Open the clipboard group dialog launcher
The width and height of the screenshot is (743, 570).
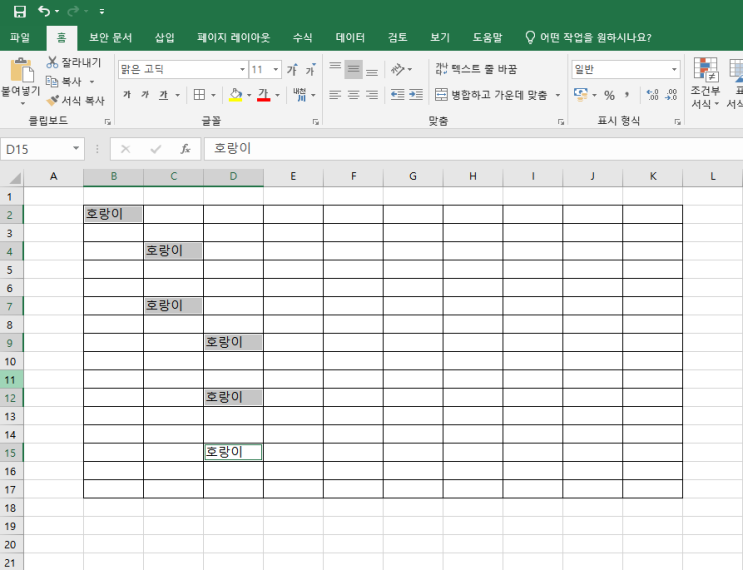tap(108, 122)
